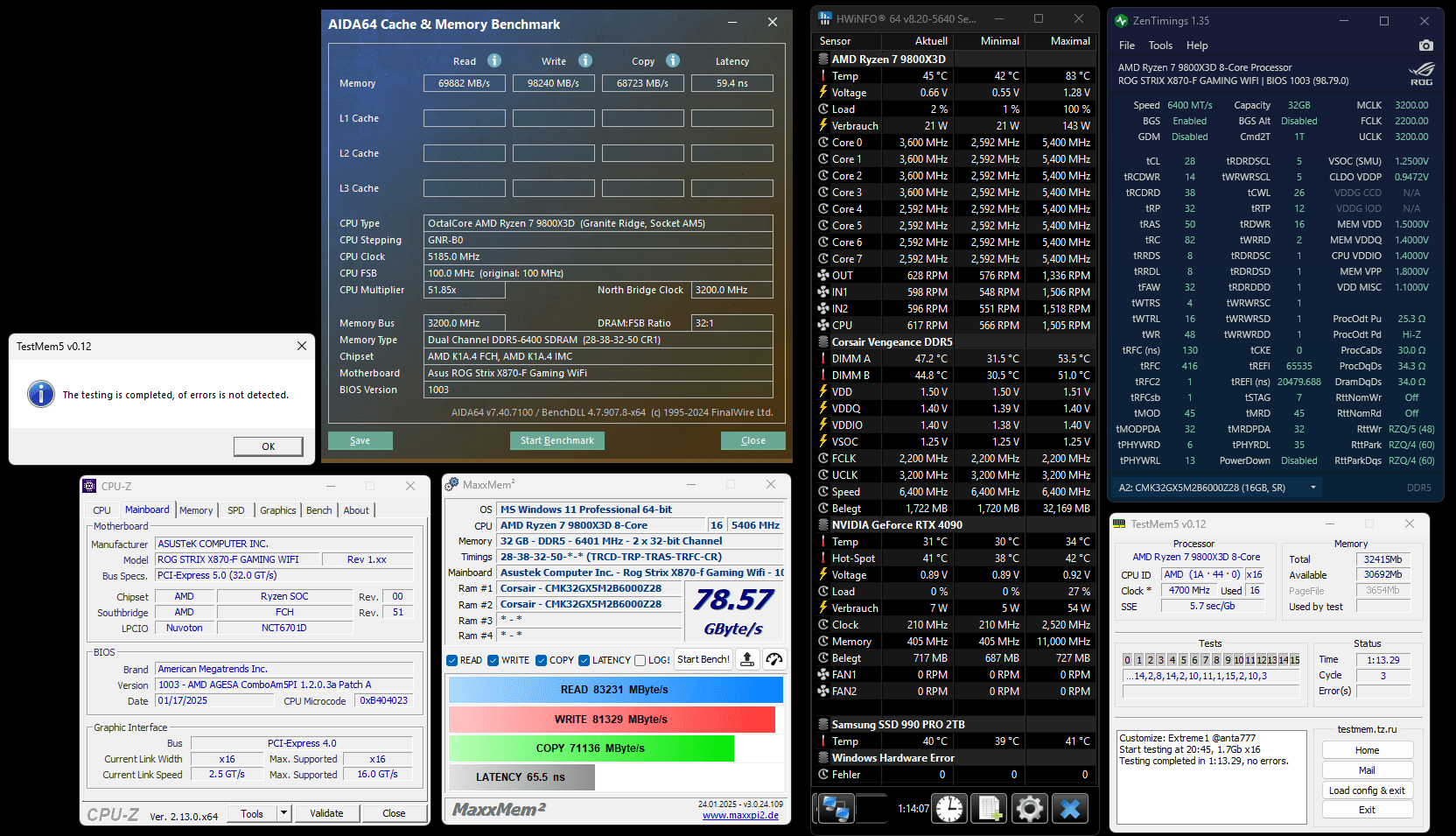Expand the CPU-Z Tools dropdown arrow
1456x836 pixels.
(283, 813)
